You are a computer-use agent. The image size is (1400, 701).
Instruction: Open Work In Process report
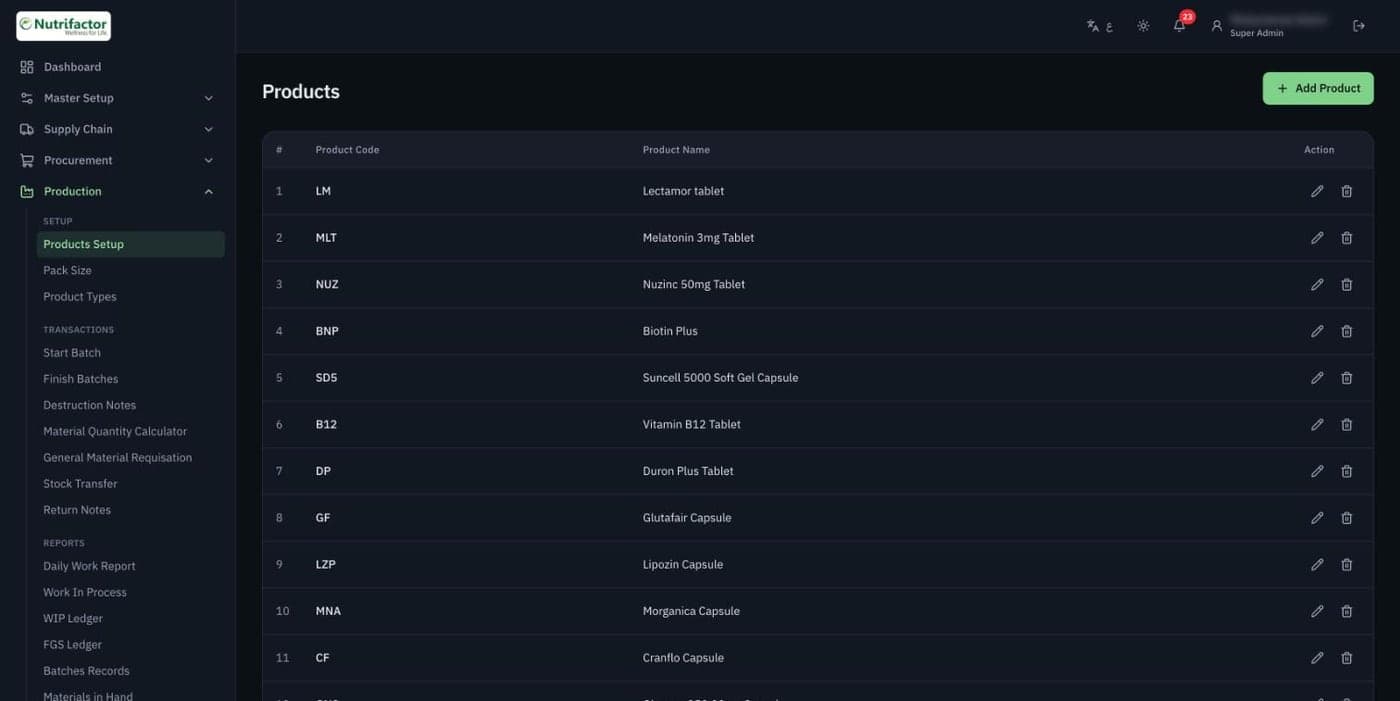[85, 592]
